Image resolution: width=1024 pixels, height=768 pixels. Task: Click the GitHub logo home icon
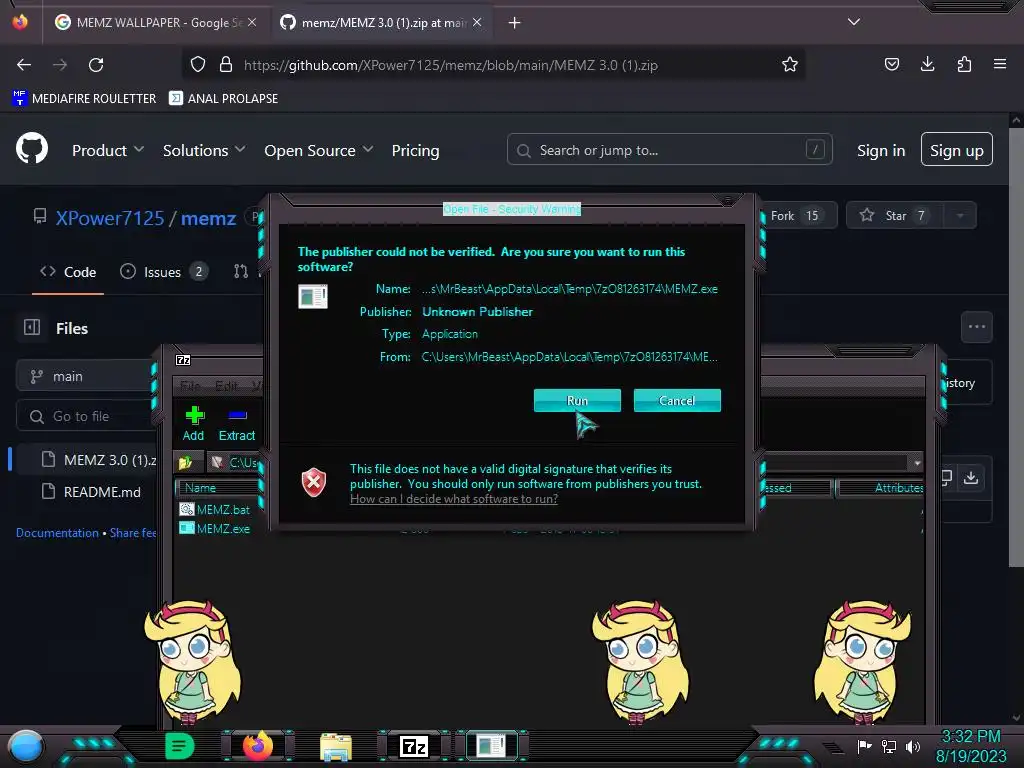[32, 149]
